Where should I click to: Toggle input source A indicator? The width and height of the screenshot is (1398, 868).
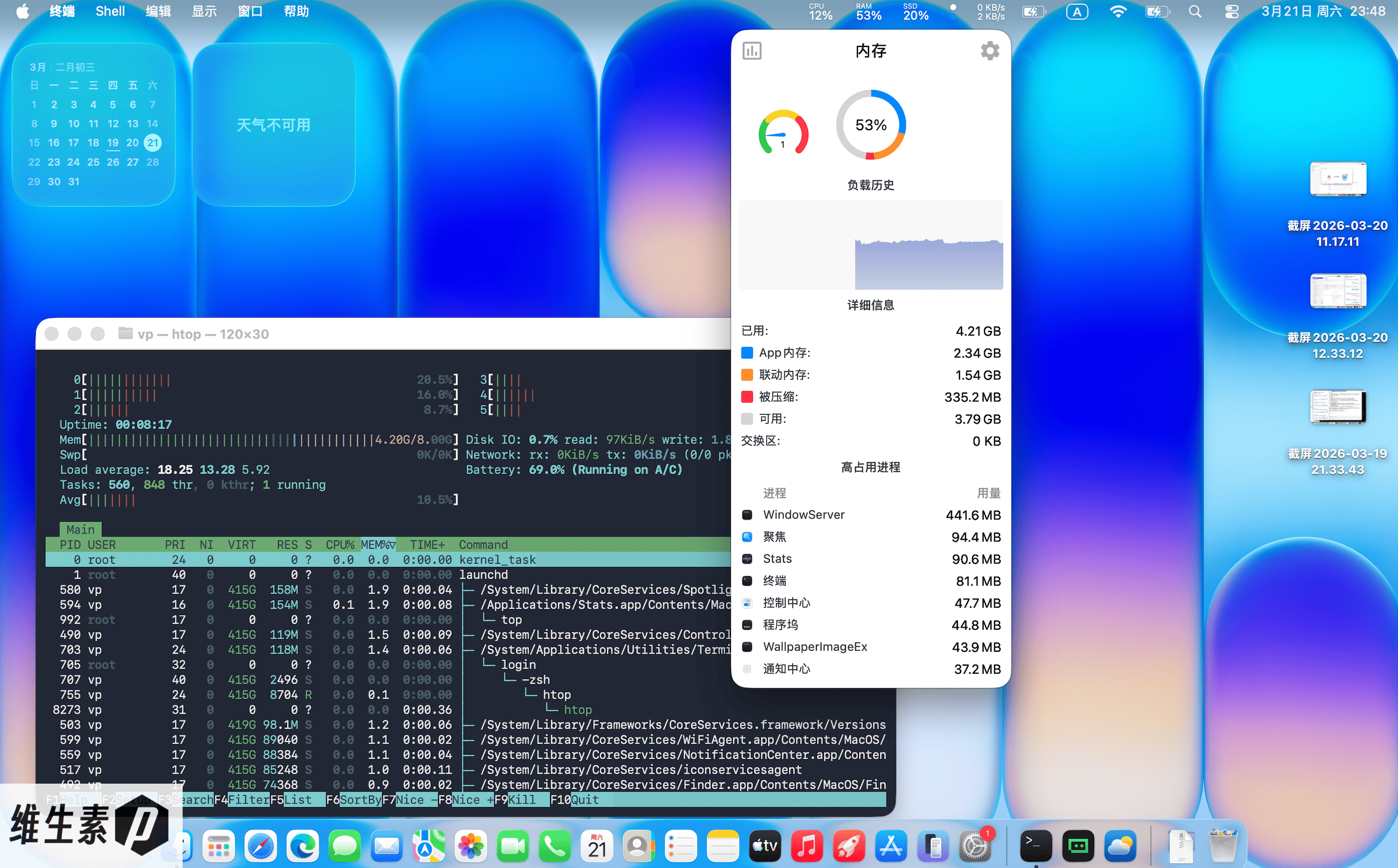[1077, 12]
